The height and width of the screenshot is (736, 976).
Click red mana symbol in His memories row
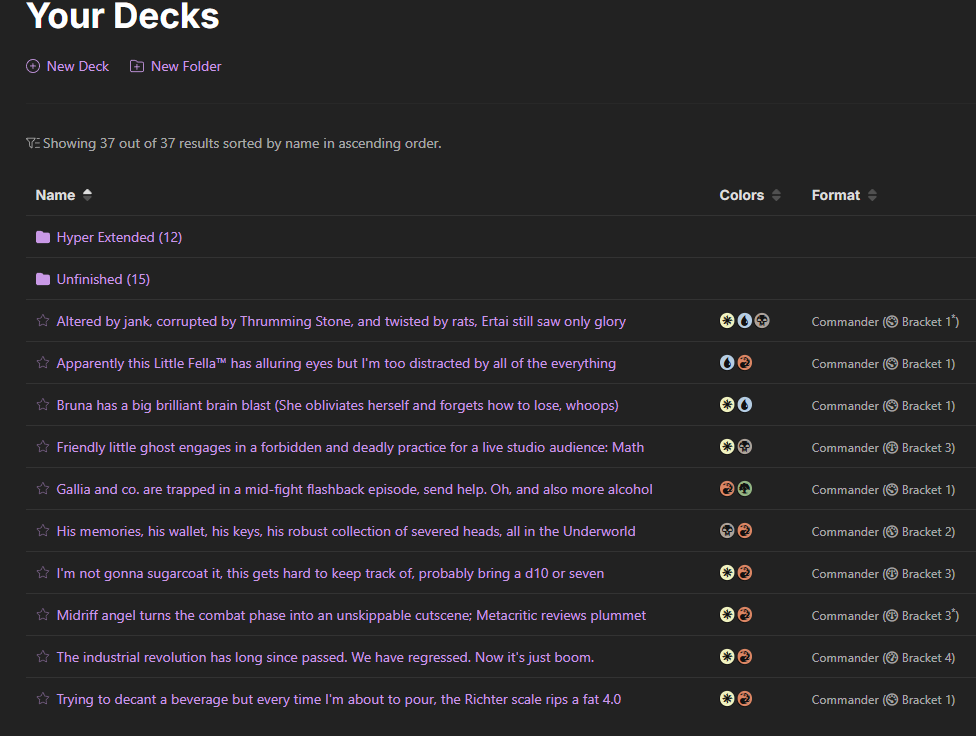[744, 531]
